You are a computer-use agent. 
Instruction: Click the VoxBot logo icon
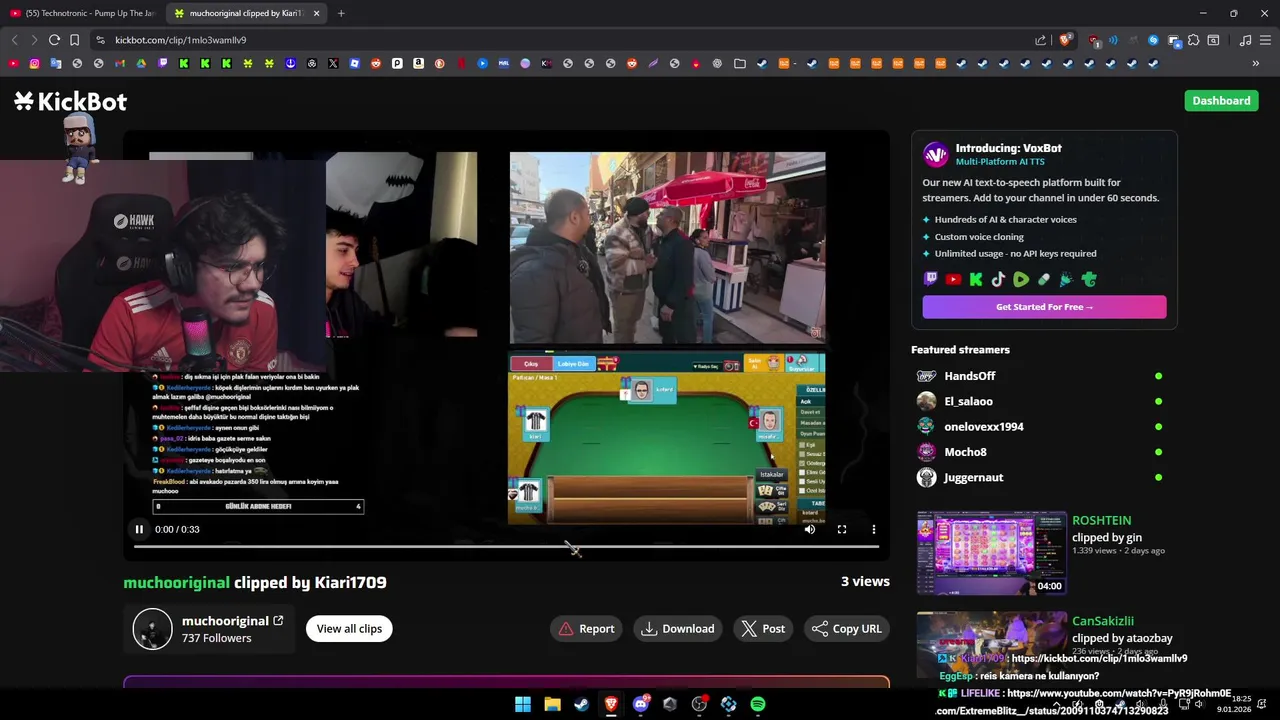(935, 154)
